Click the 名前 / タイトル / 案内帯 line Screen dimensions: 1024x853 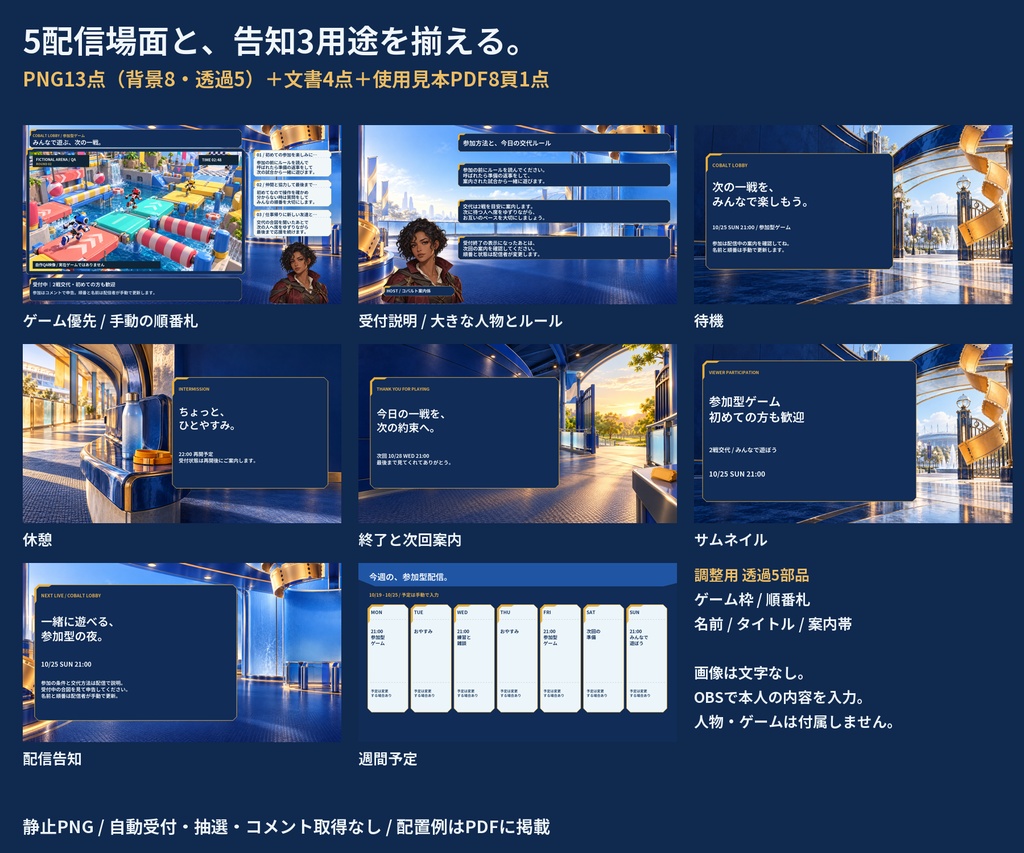tap(773, 624)
